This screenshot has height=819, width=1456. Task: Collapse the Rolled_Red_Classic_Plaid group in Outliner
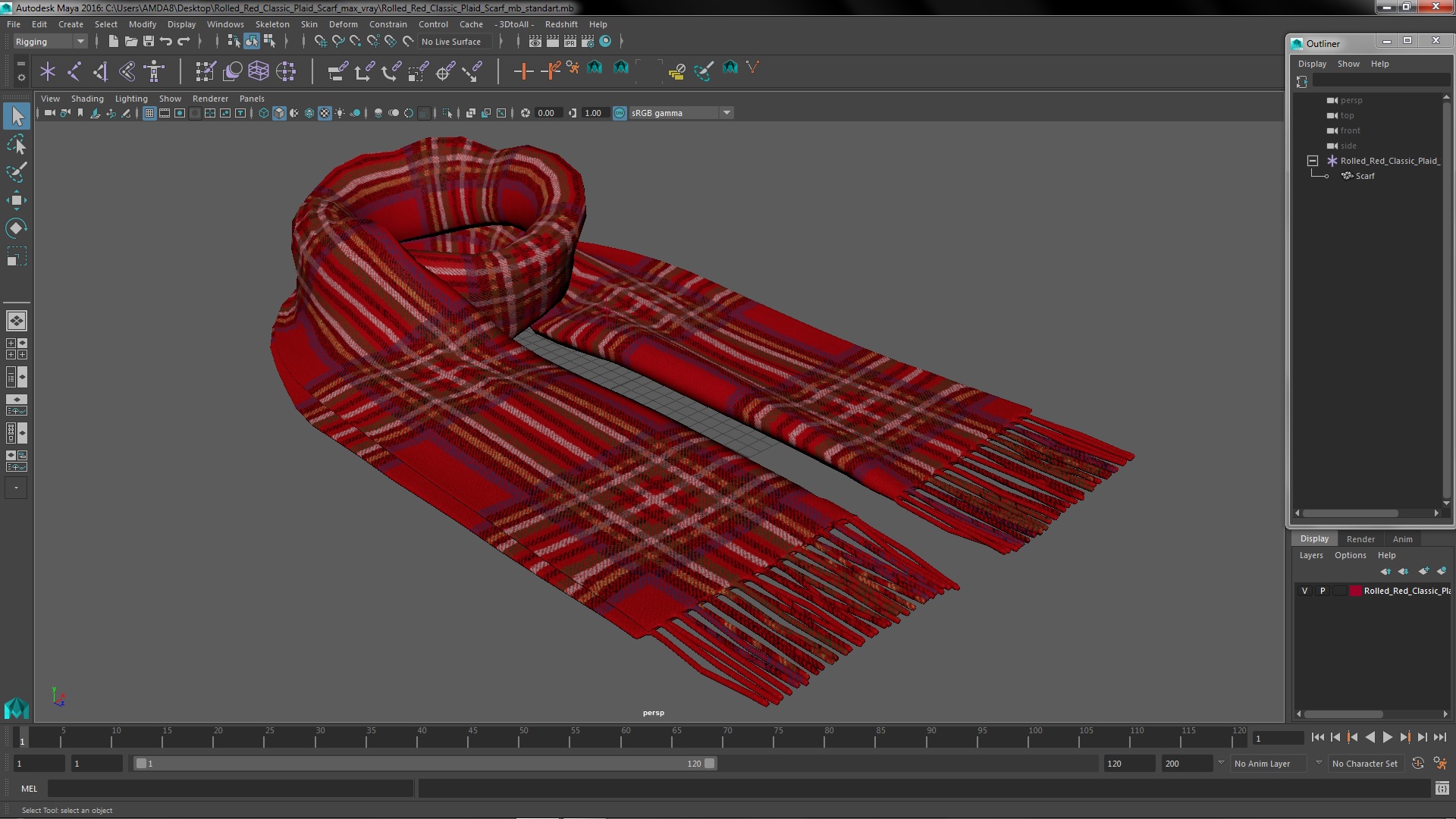pyautogui.click(x=1313, y=161)
